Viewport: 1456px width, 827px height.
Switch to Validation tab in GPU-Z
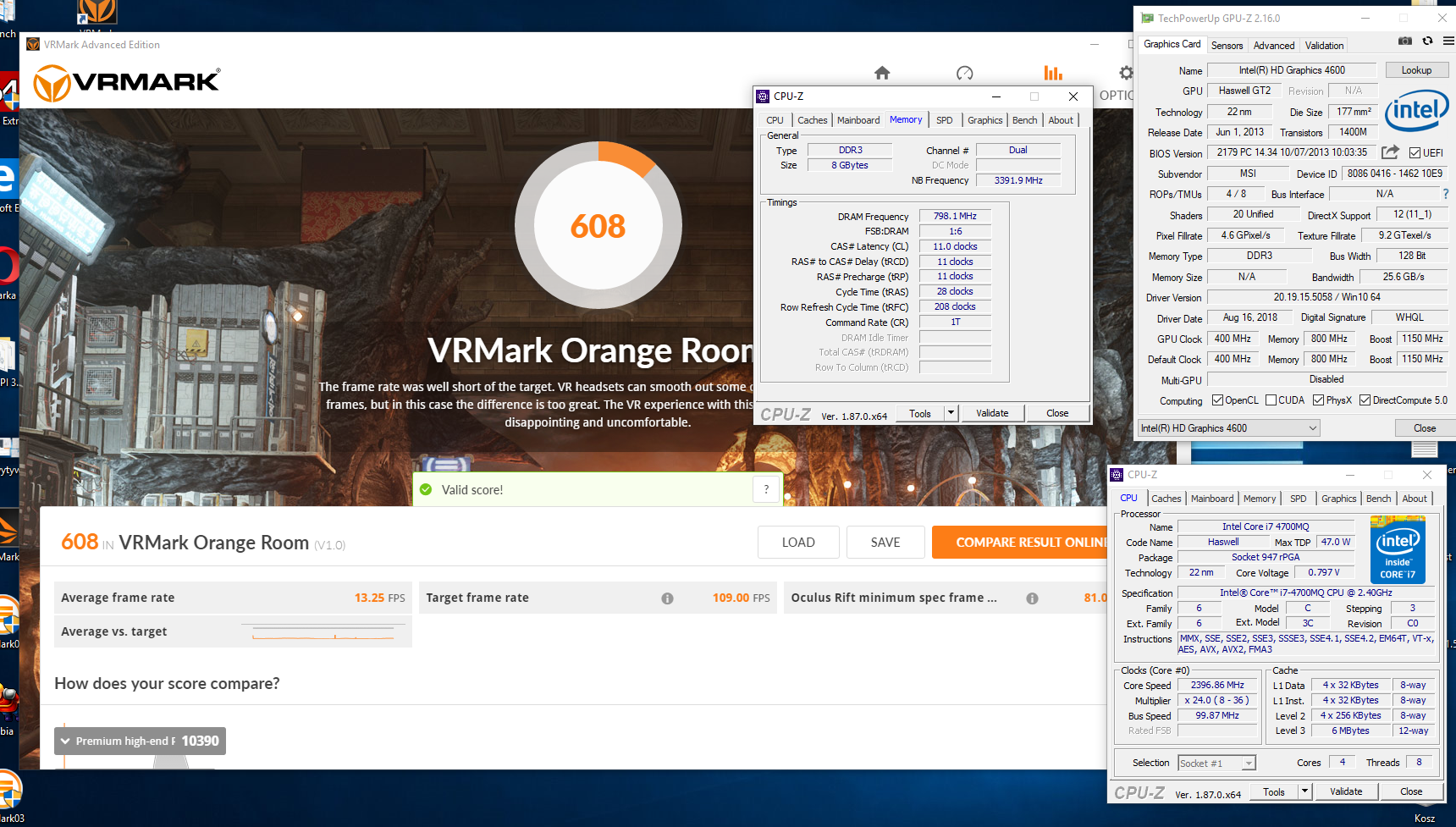pyautogui.click(x=1324, y=46)
